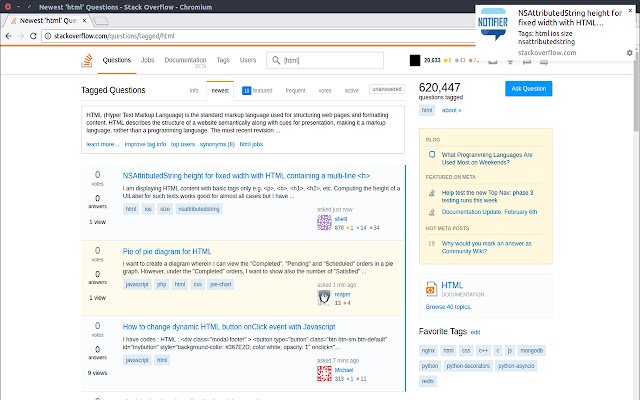Open synonyms link
Screen dimensions: 640x400
point(217,144)
